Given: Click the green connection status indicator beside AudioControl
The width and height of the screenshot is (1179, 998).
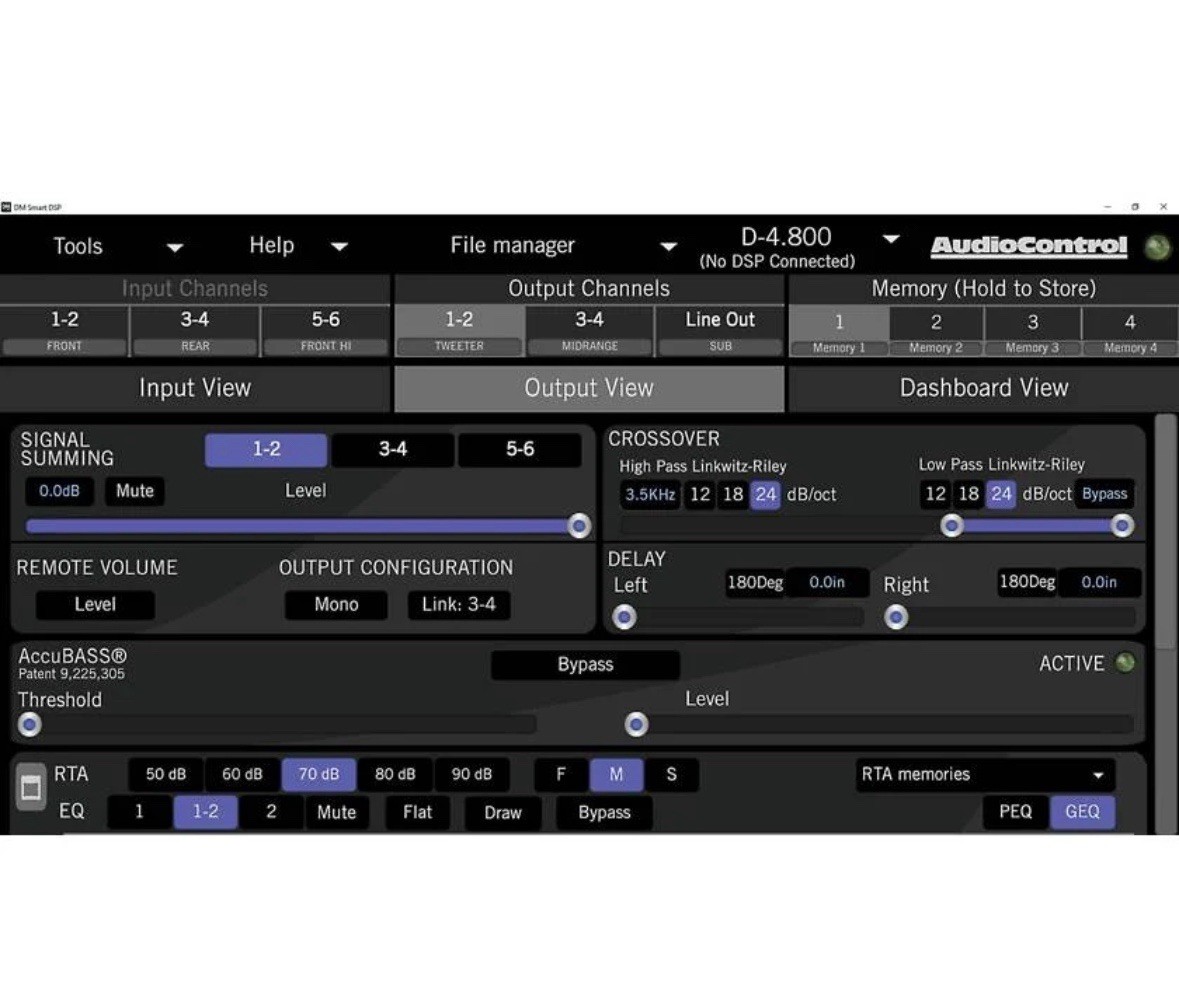Looking at the screenshot, I should (x=1157, y=247).
